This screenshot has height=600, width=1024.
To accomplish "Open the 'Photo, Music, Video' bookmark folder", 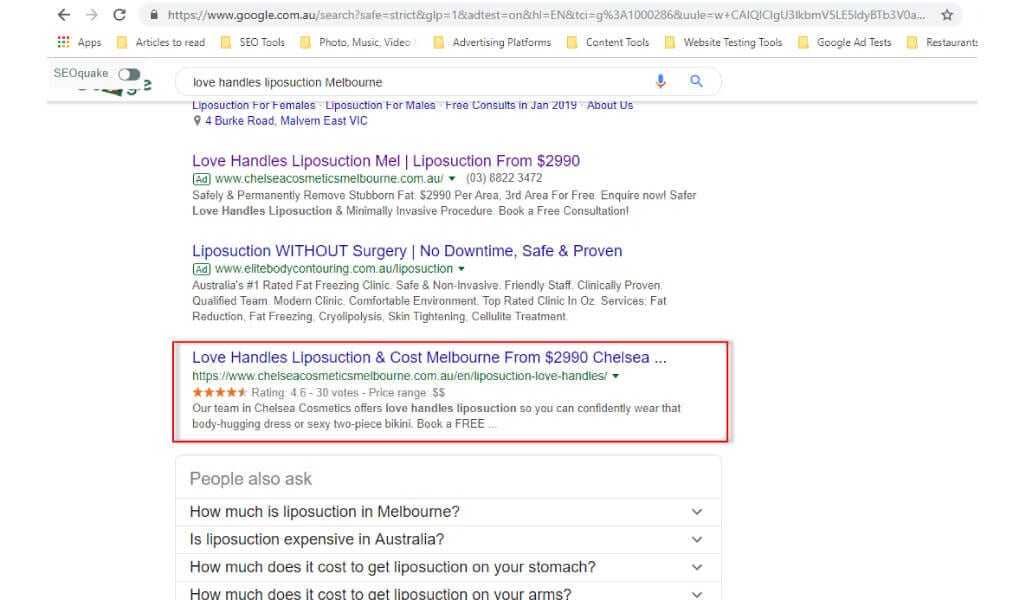I will pyautogui.click(x=355, y=42).
